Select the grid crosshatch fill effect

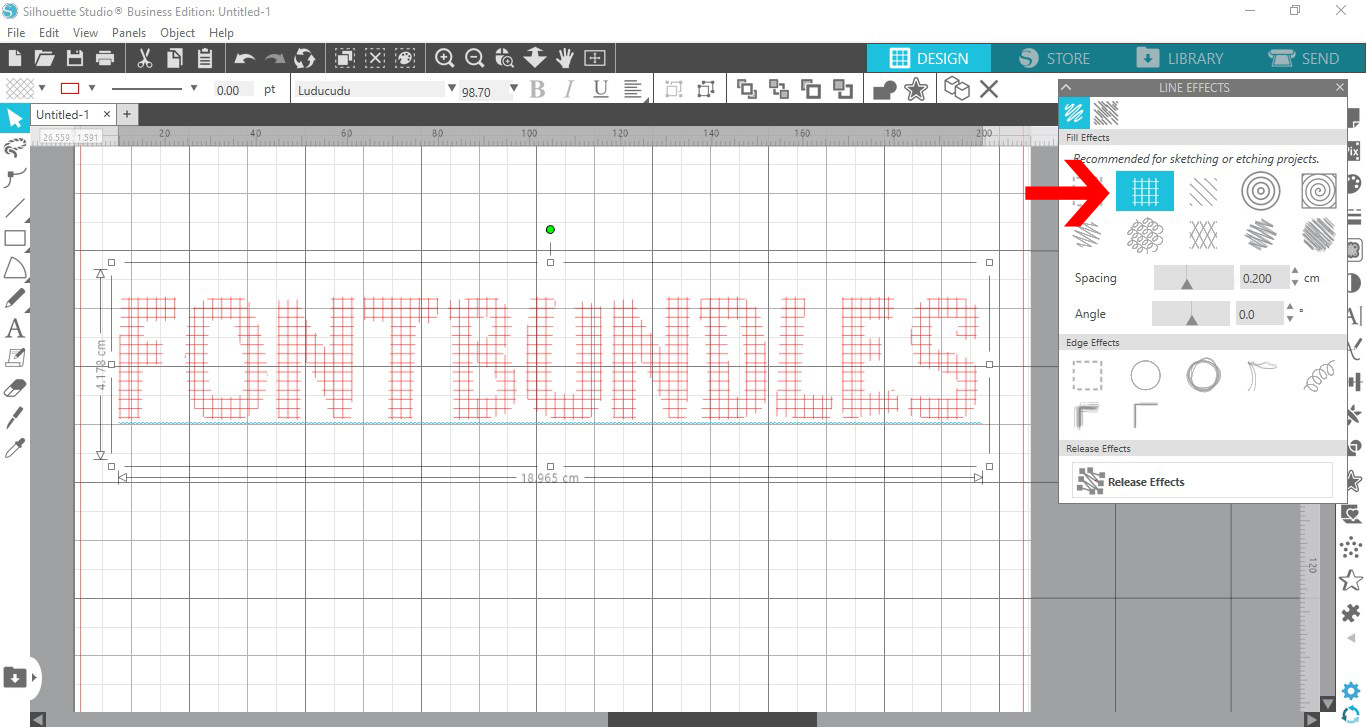pyautogui.click(x=1145, y=190)
